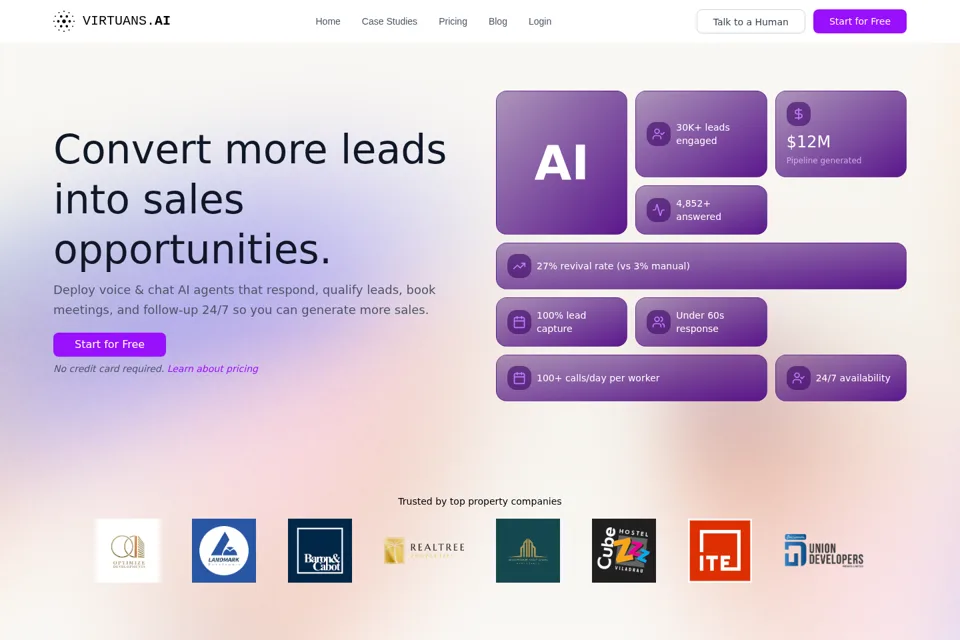960x640 pixels.
Task: Click the large AI tile
Action: [x=561, y=162]
